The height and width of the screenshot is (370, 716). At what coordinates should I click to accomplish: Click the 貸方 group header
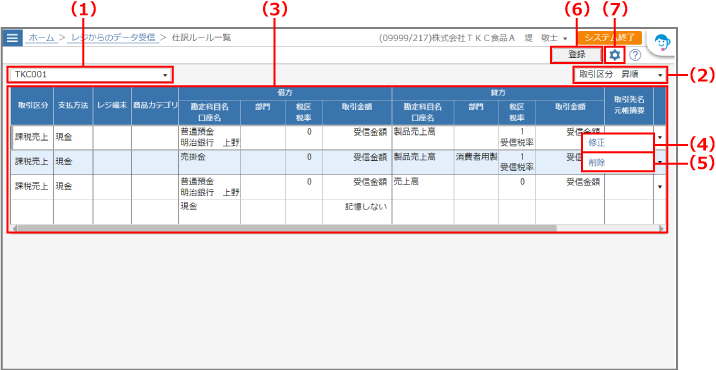[x=498, y=93]
